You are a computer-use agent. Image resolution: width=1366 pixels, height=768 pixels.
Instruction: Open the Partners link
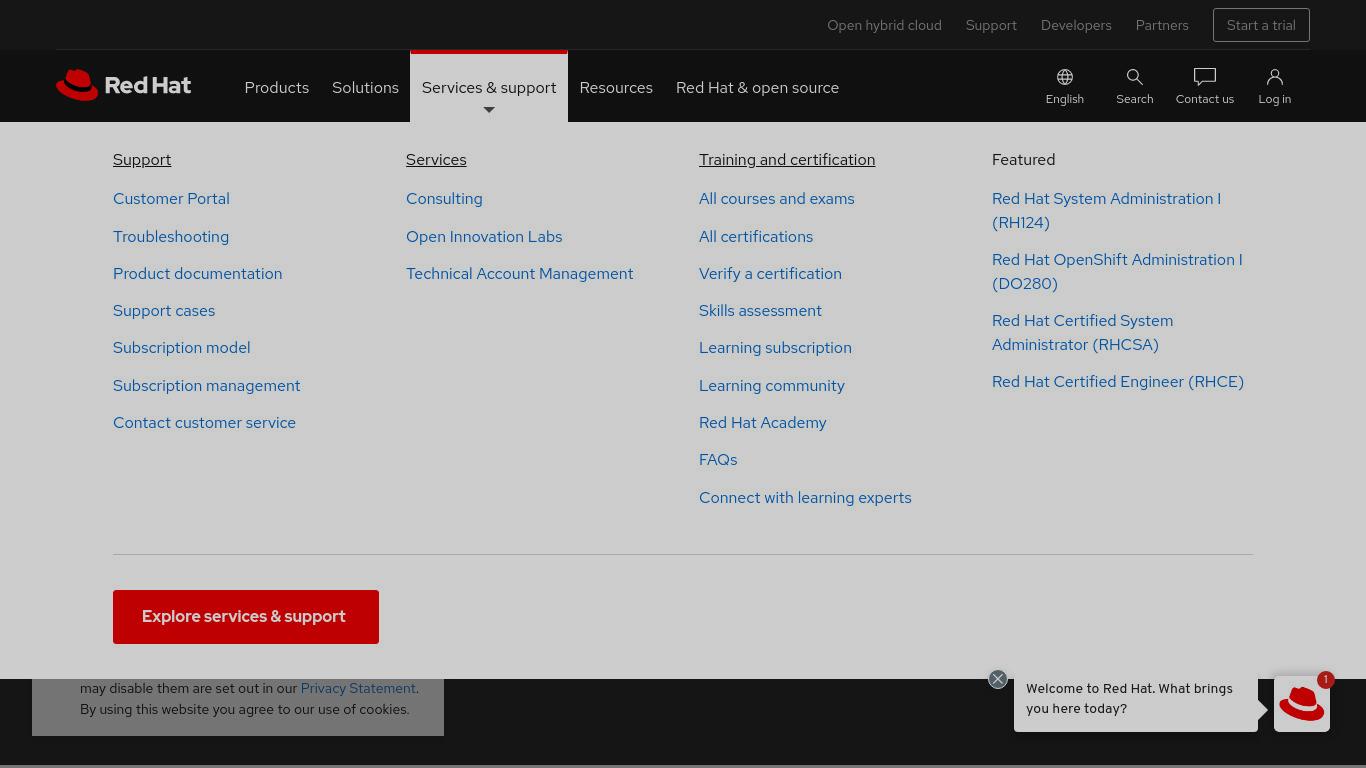pos(1162,25)
